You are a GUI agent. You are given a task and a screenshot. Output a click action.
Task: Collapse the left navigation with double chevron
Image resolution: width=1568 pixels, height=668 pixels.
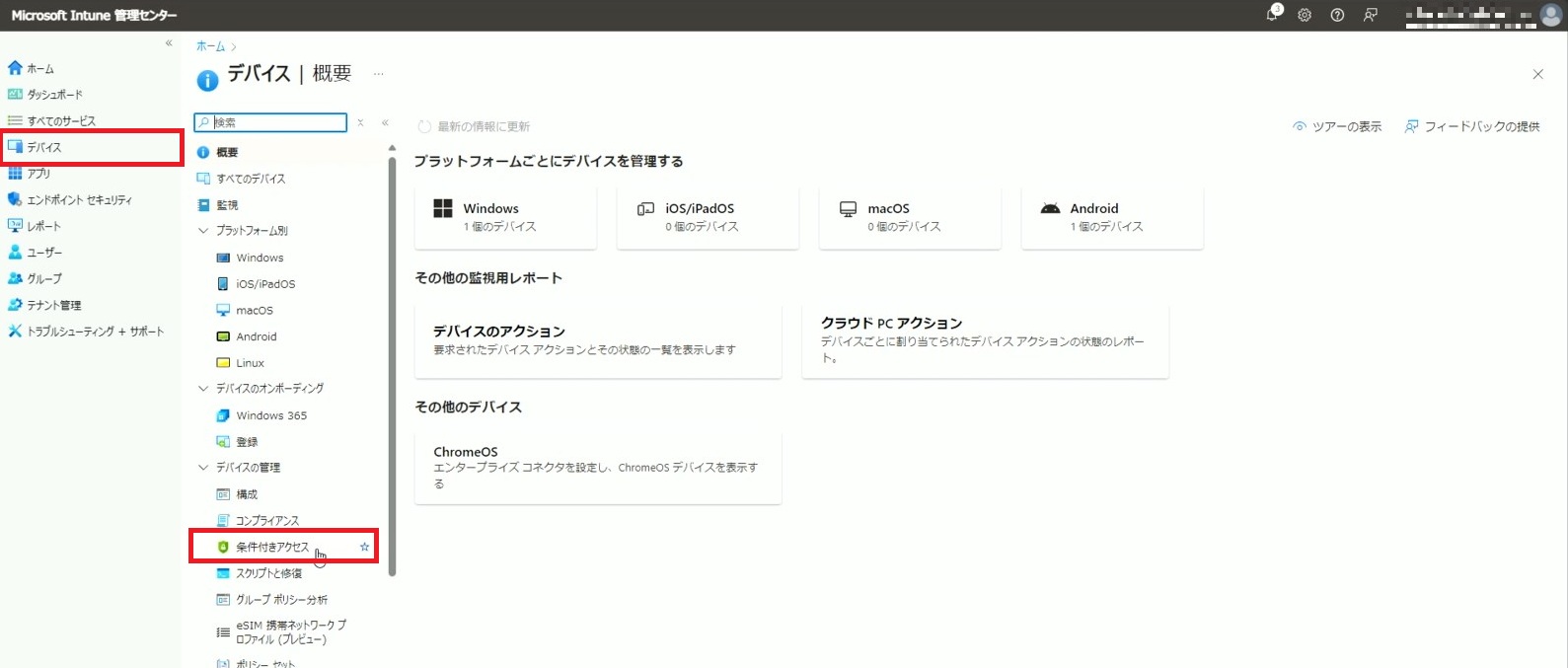(x=169, y=43)
